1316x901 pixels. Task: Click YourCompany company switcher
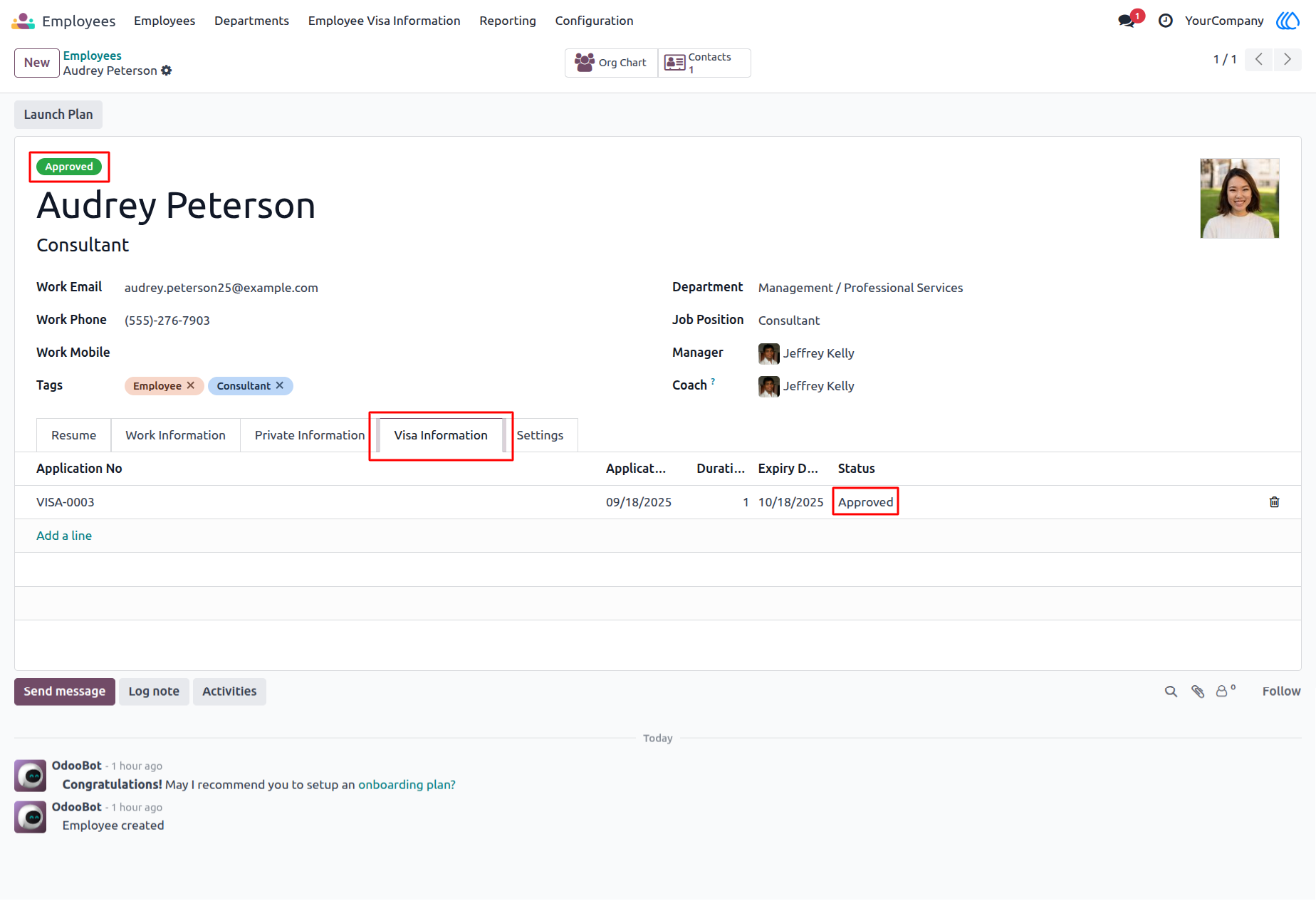[x=1224, y=21]
